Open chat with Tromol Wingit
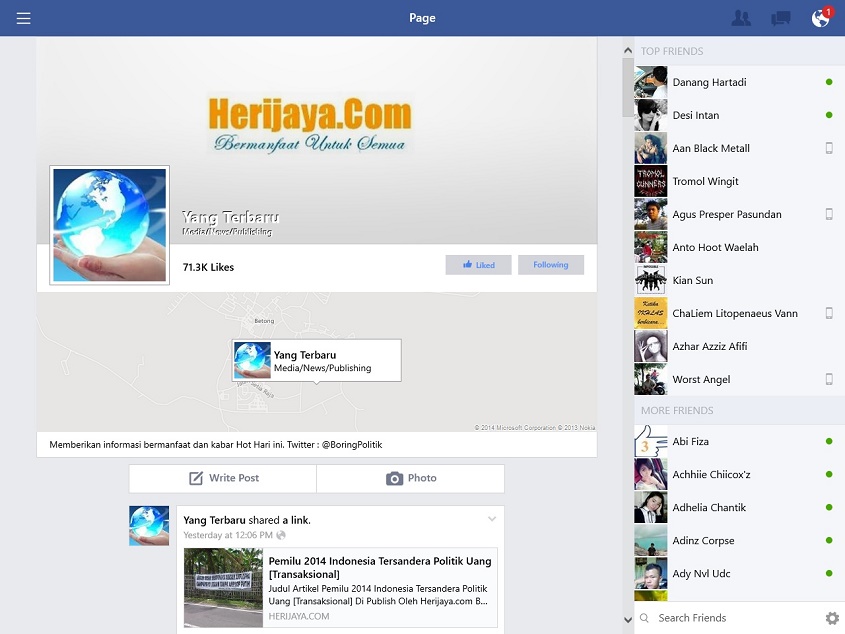The image size is (845, 634). [x=705, y=181]
